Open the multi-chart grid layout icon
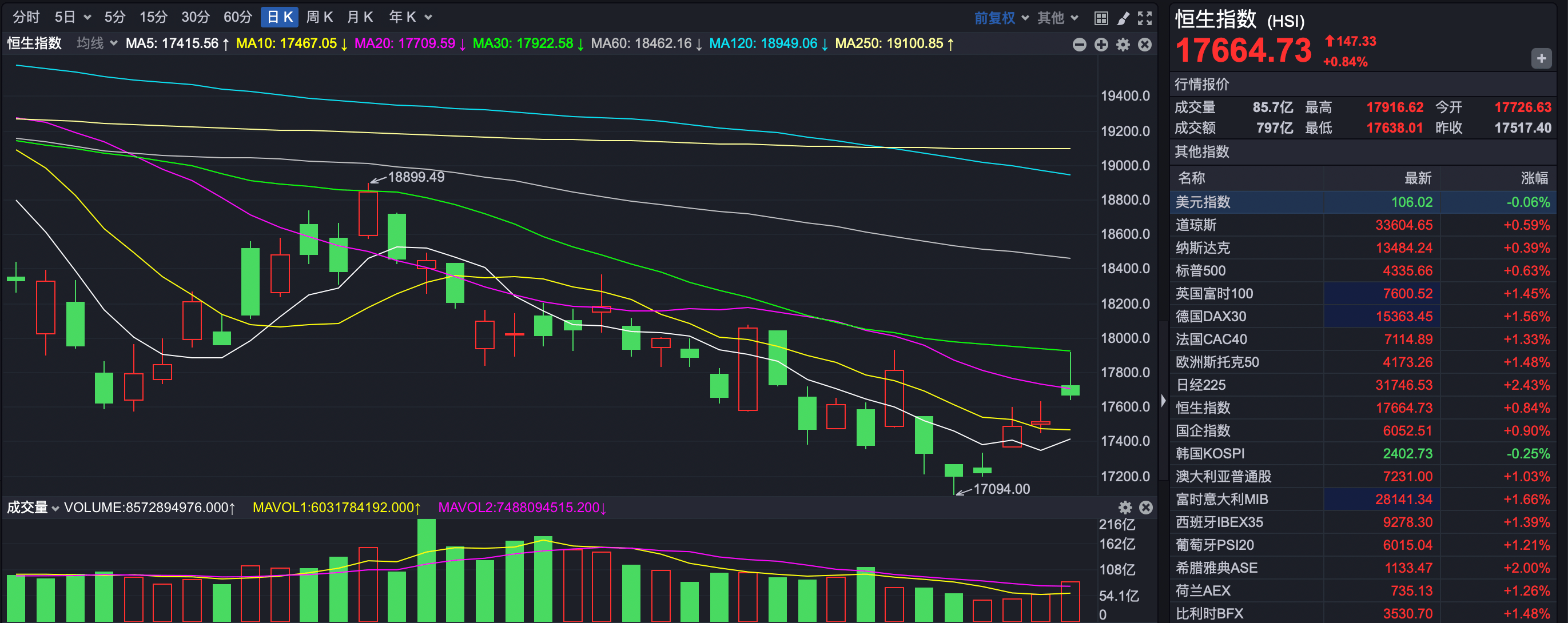The width and height of the screenshot is (1568, 623). click(x=1101, y=18)
